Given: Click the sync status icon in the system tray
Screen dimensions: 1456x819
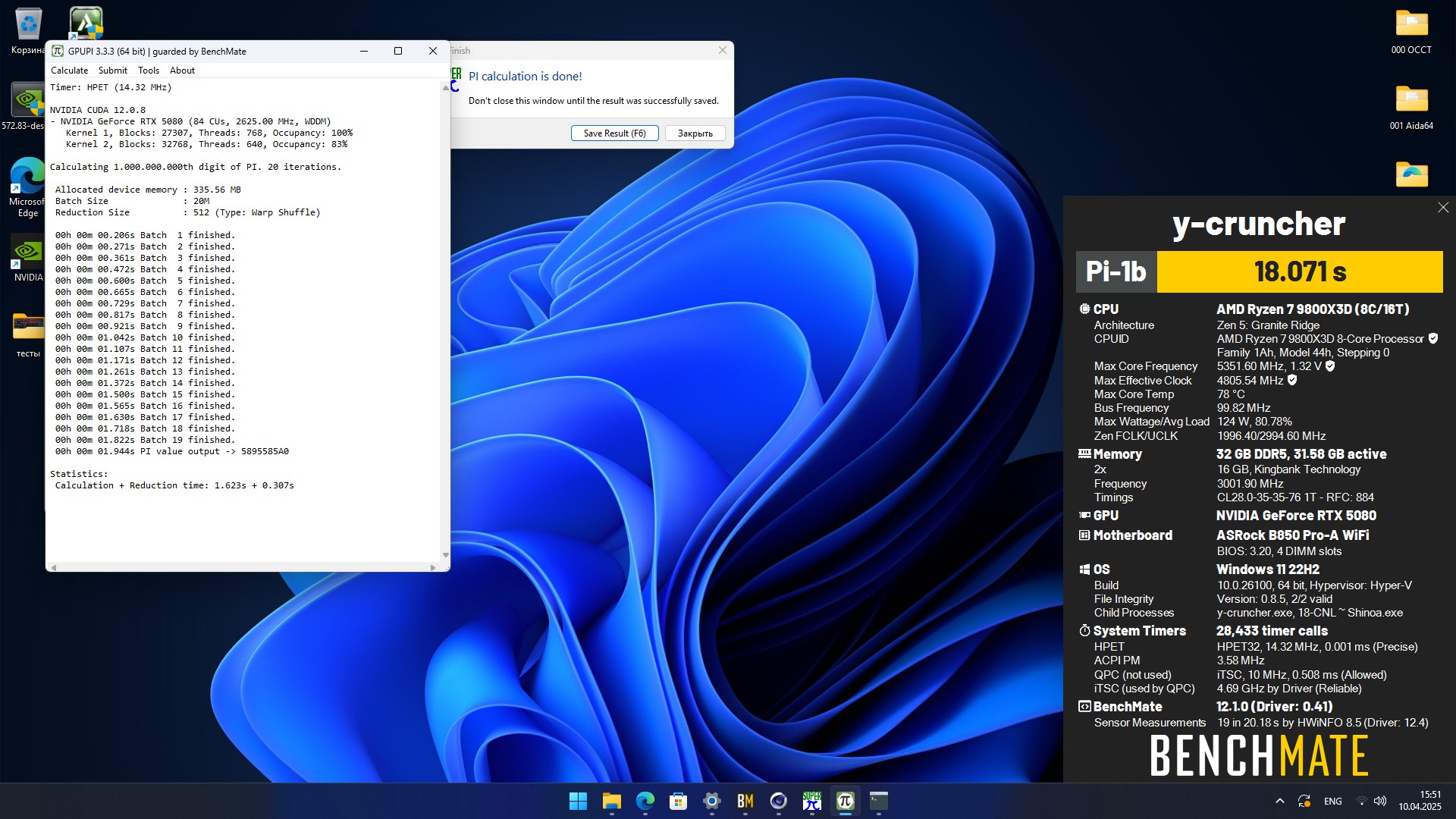Looking at the screenshot, I should (x=1304, y=801).
